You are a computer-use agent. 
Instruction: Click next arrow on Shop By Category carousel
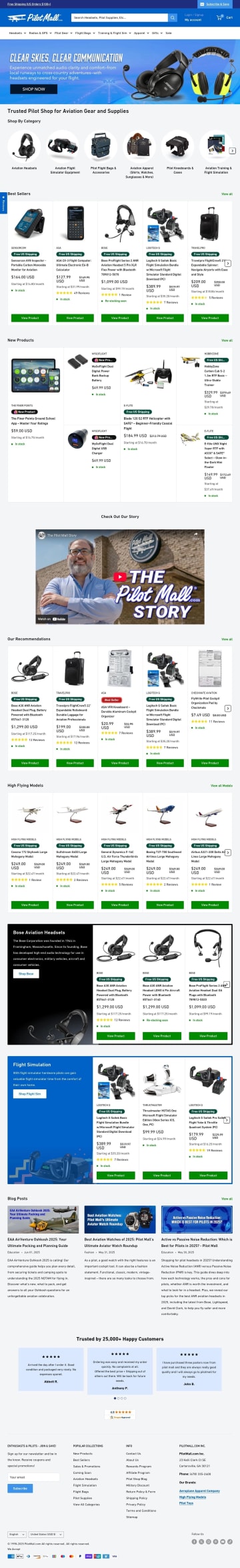(232, 150)
